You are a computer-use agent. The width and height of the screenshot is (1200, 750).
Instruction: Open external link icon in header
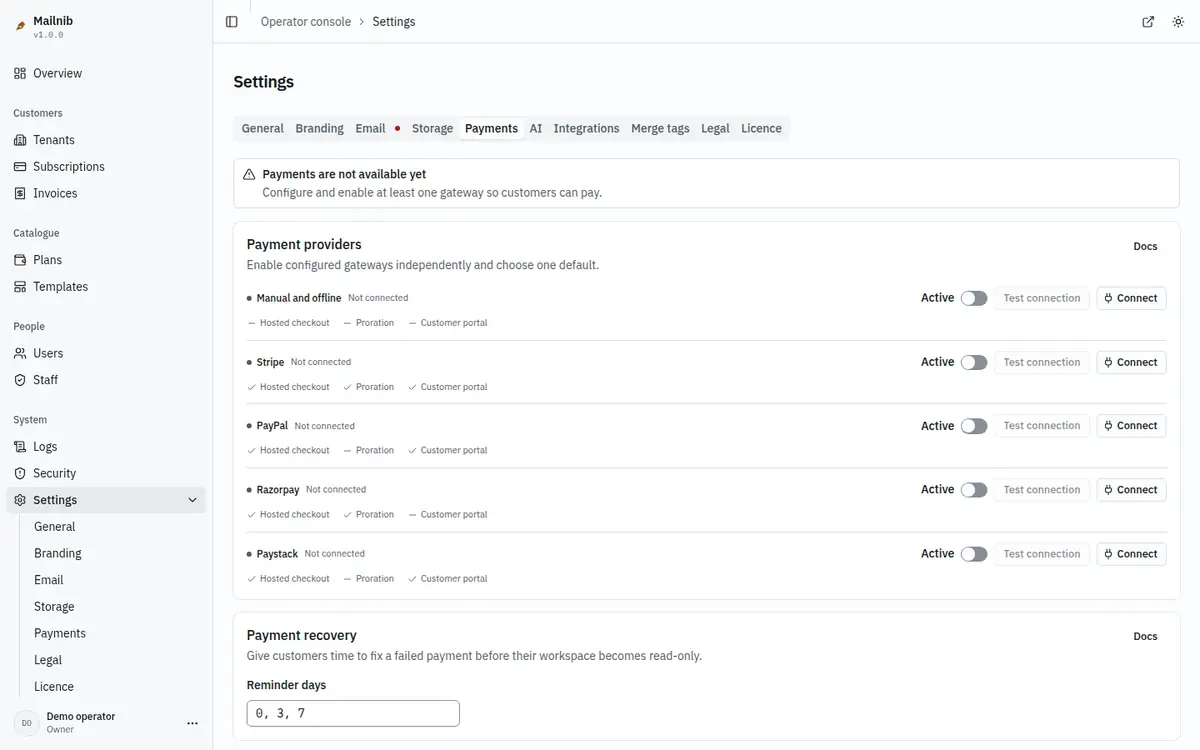pos(1148,21)
